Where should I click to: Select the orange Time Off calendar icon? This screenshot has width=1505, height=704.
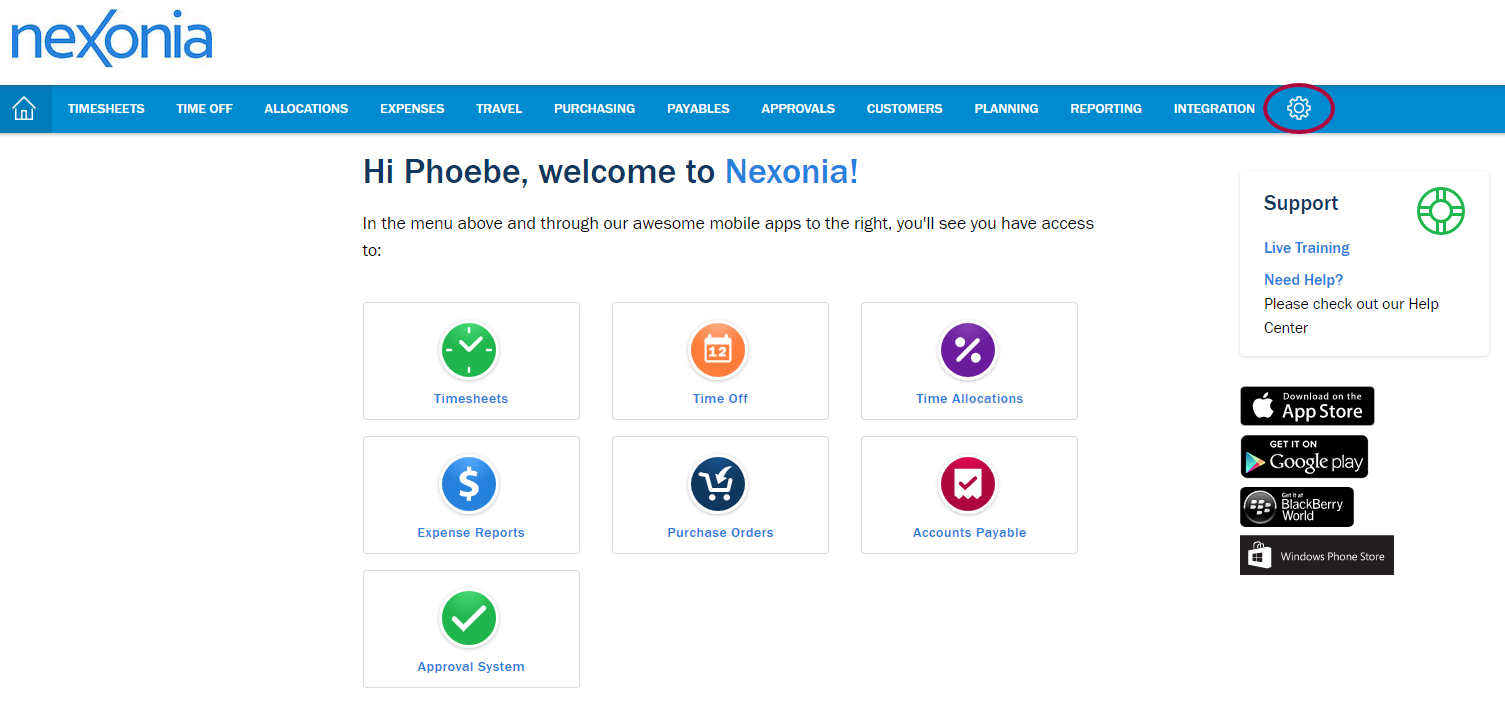718,350
